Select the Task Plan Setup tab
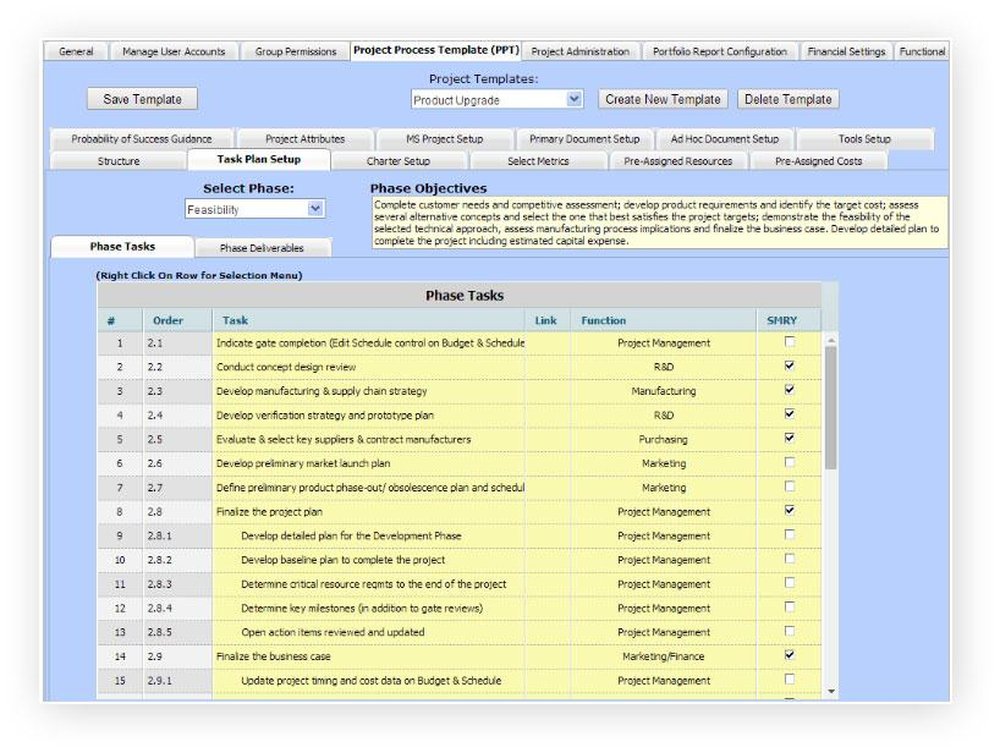The width and height of the screenshot is (1000, 753). [x=258, y=159]
